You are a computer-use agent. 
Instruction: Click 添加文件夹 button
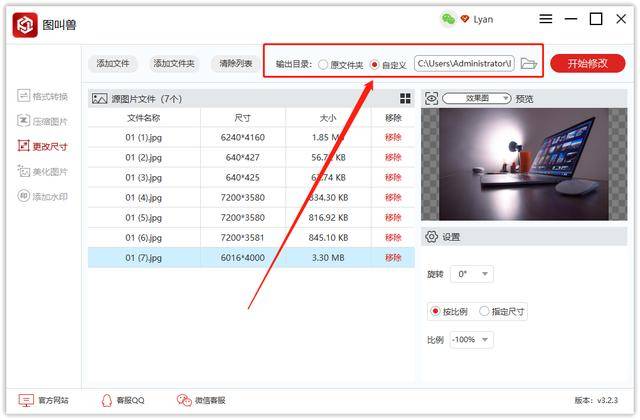tap(174, 64)
